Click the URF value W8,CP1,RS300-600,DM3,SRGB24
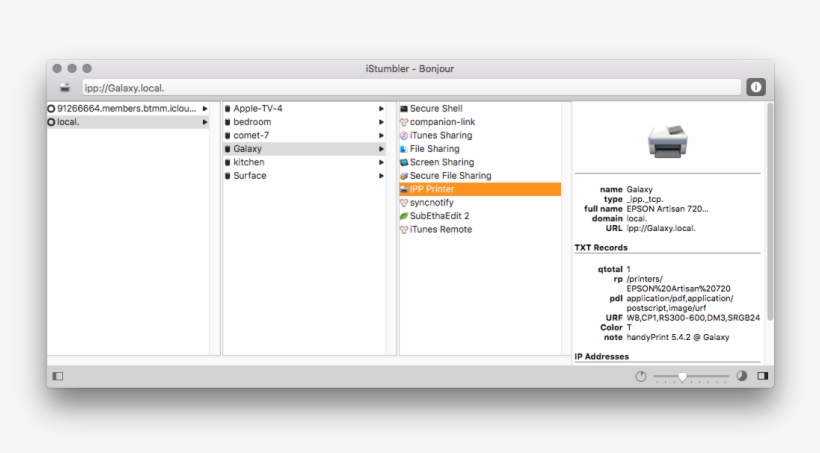 pyautogui.click(x=693, y=318)
